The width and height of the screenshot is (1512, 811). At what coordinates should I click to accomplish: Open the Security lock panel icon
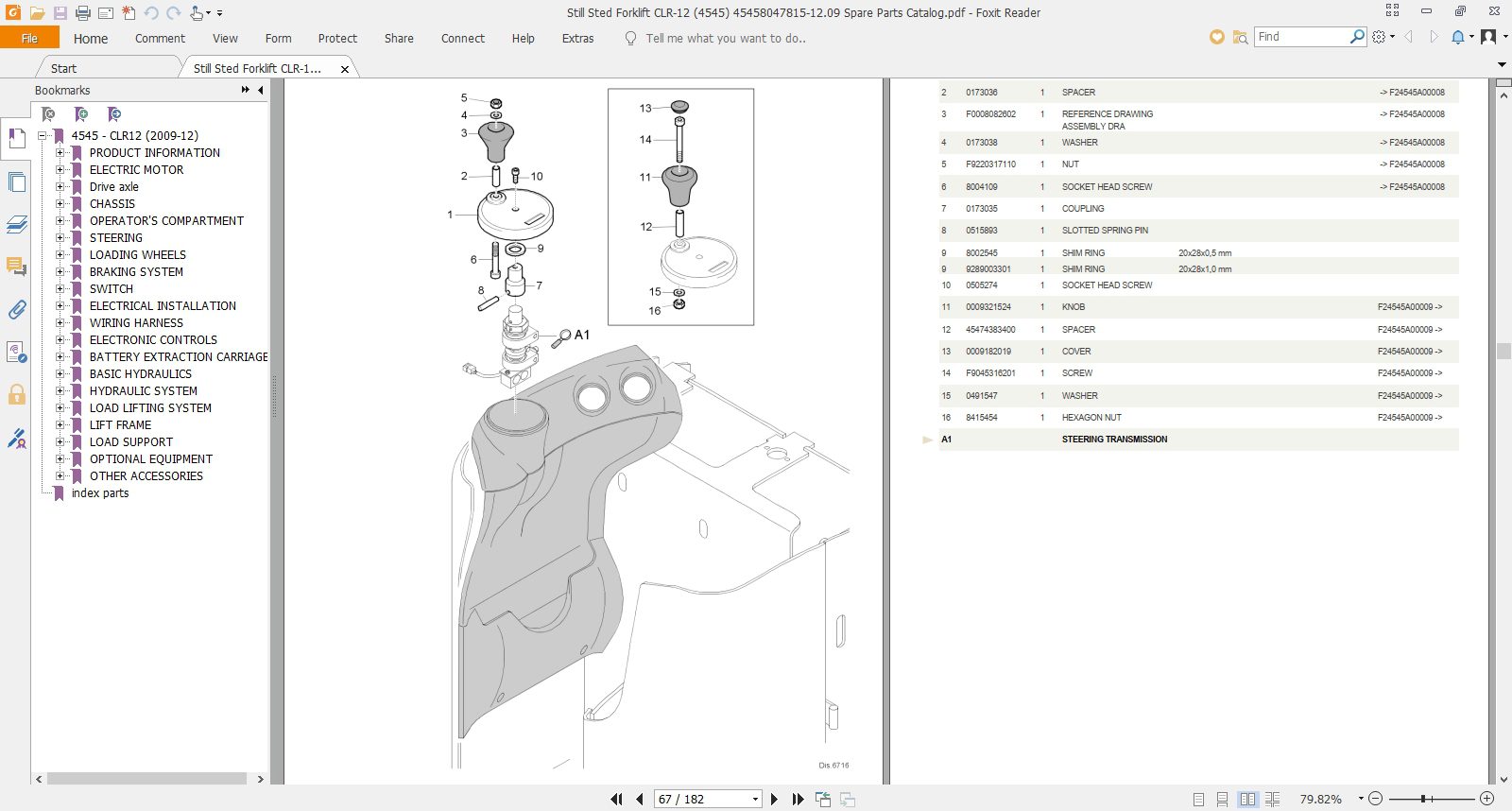click(x=16, y=395)
